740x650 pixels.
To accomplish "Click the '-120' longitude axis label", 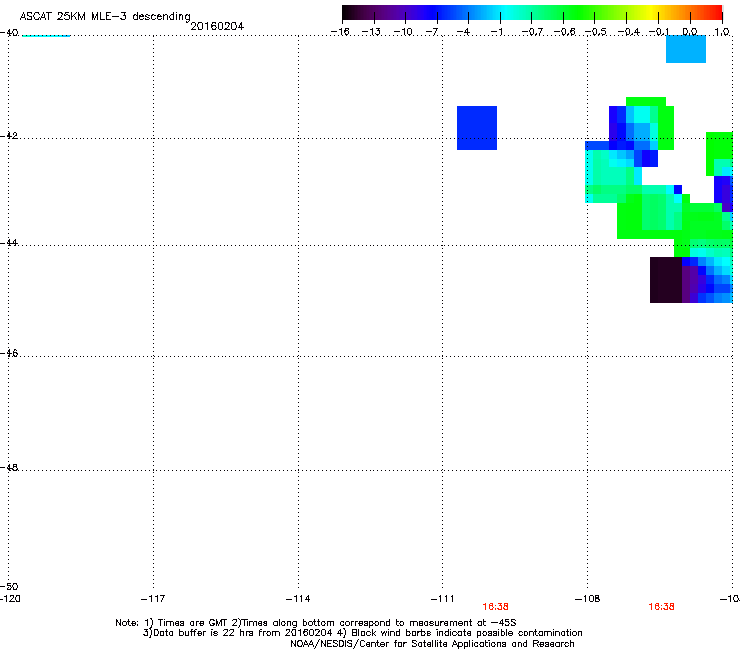I will 10,599.
